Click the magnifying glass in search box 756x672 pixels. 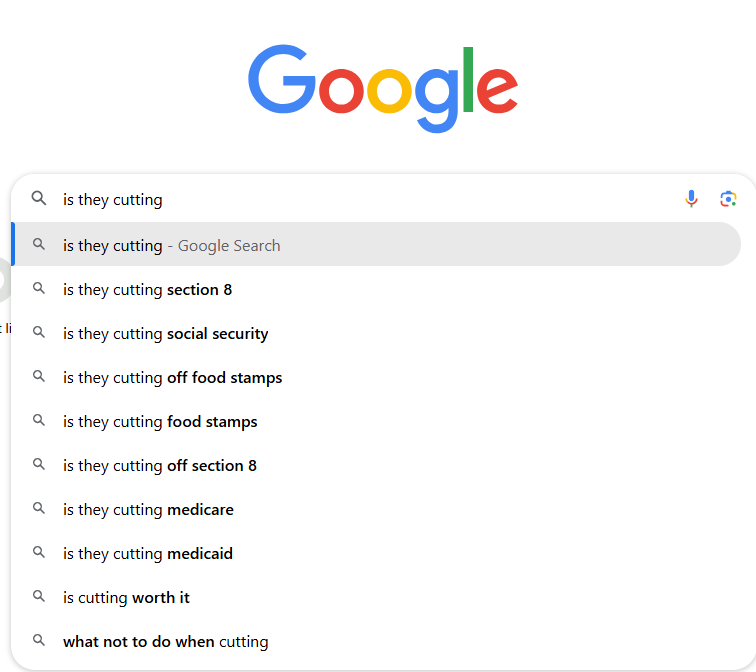(x=39, y=199)
